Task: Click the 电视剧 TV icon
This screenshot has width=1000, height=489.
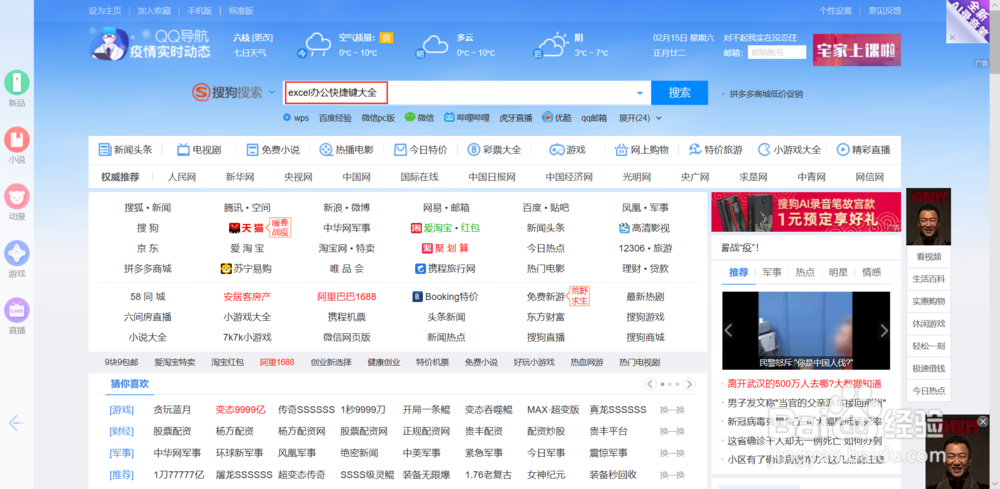Action: [183, 150]
